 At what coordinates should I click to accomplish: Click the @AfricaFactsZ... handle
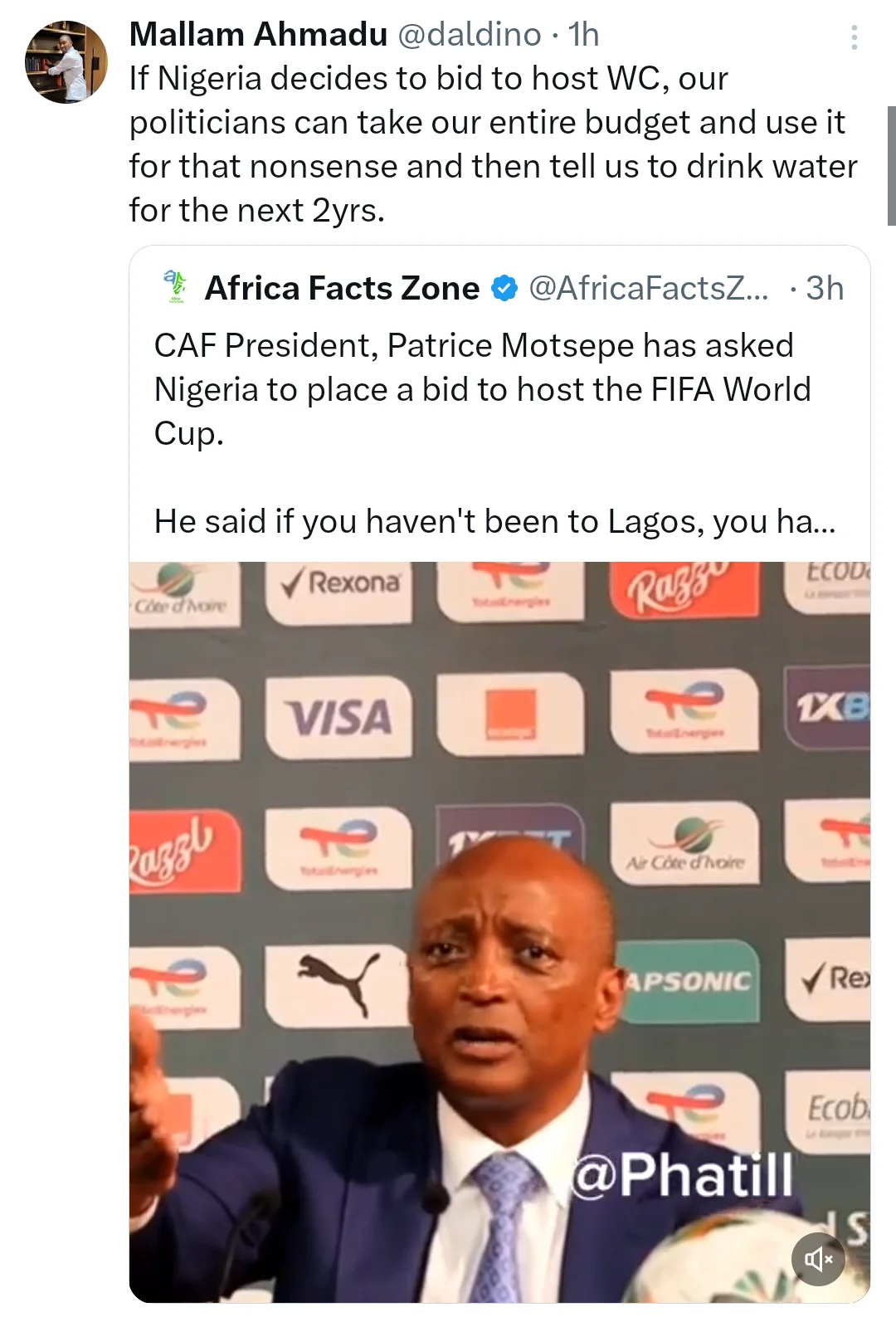649,289
